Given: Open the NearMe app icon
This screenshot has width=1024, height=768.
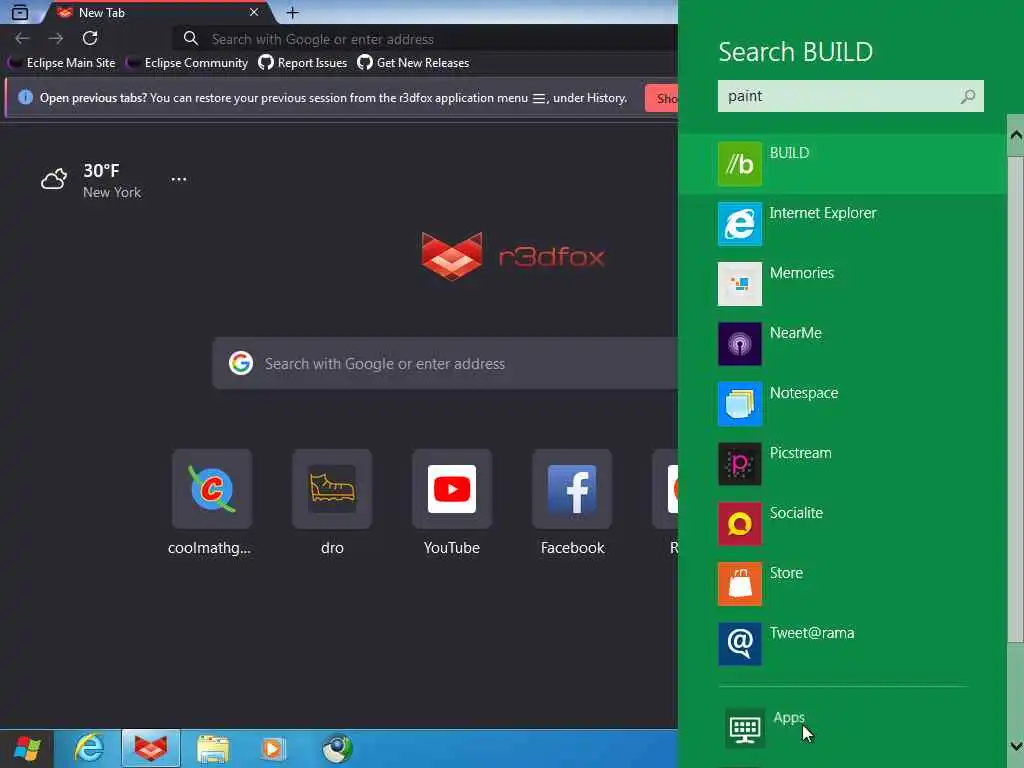Looking at the screenshot, I should [739, 344].
